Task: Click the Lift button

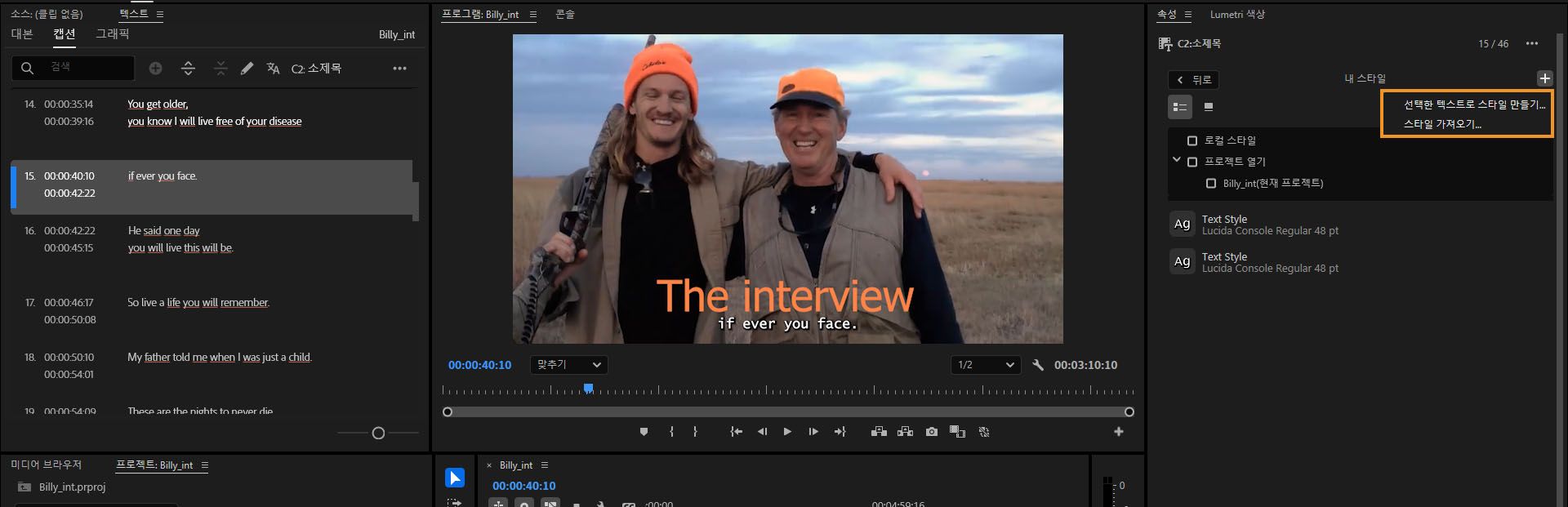Action: click(x=879, y=432)
